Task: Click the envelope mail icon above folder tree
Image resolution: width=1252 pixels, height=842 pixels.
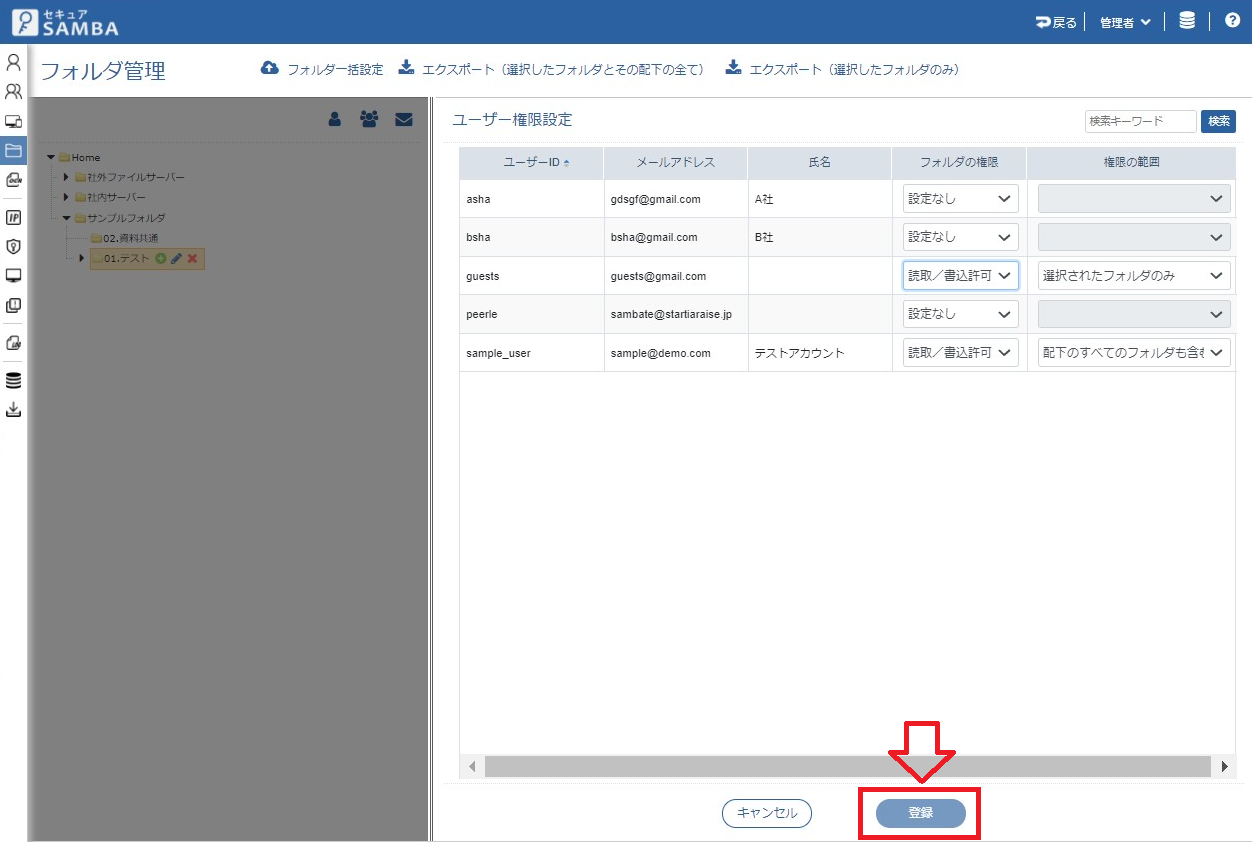Action: click(x=404, y=119)
